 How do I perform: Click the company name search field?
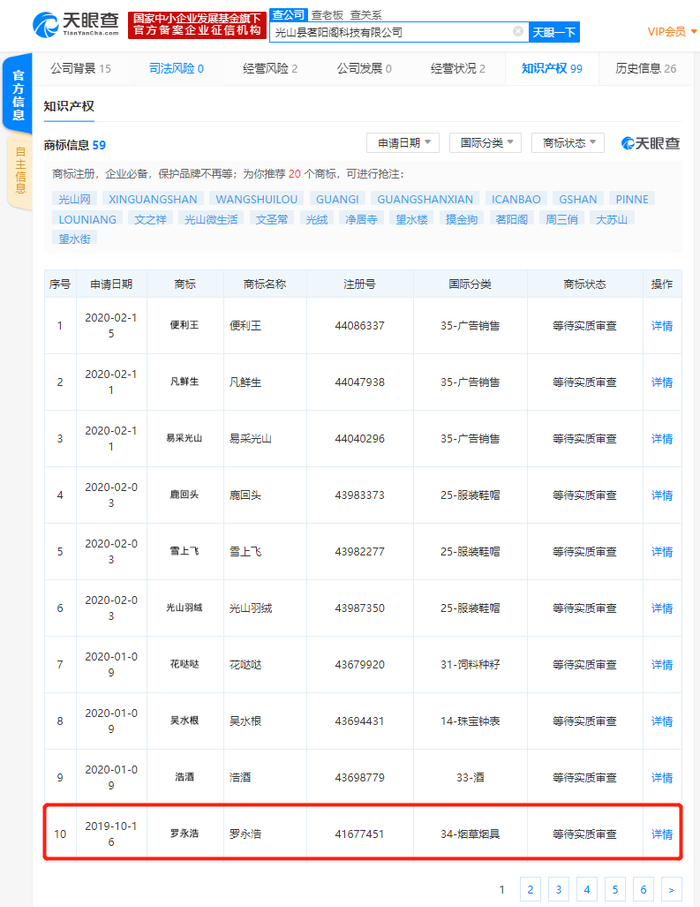point(392,32)
